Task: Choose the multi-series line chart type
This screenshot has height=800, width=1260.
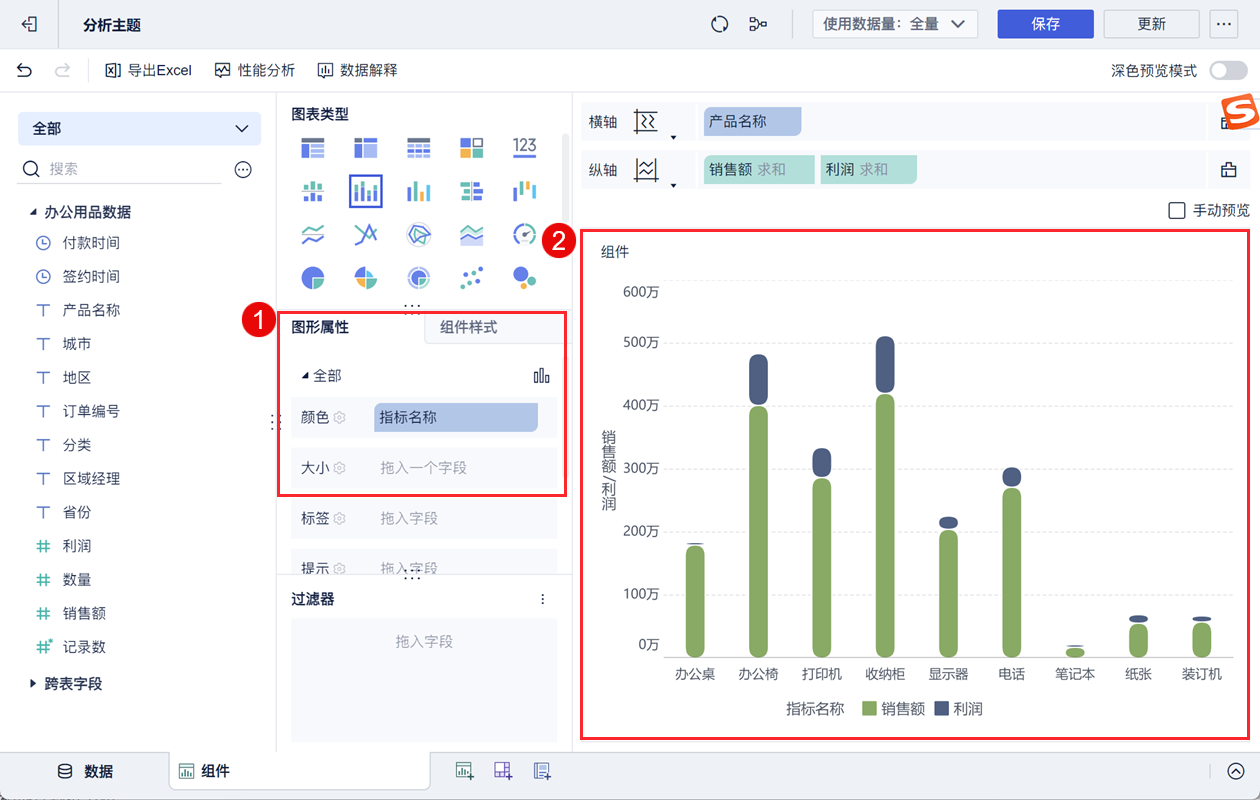Action: [366, 234]
